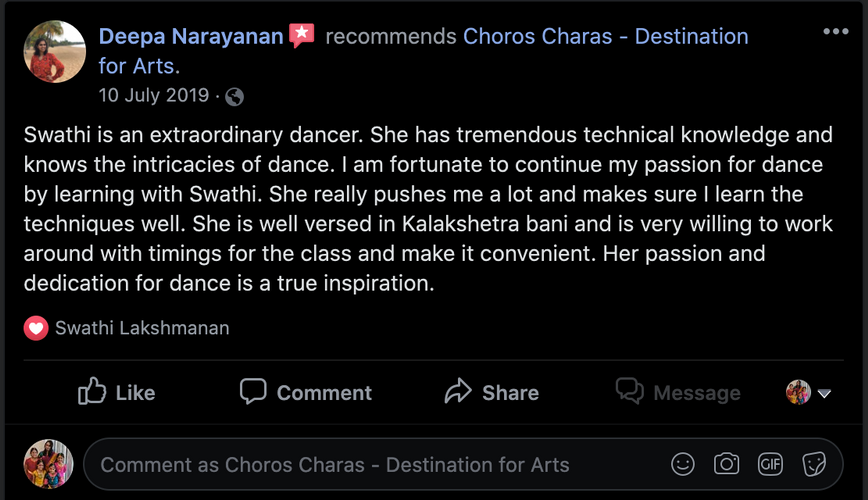Open the commenting identity selector dropdown

[809, 392]
